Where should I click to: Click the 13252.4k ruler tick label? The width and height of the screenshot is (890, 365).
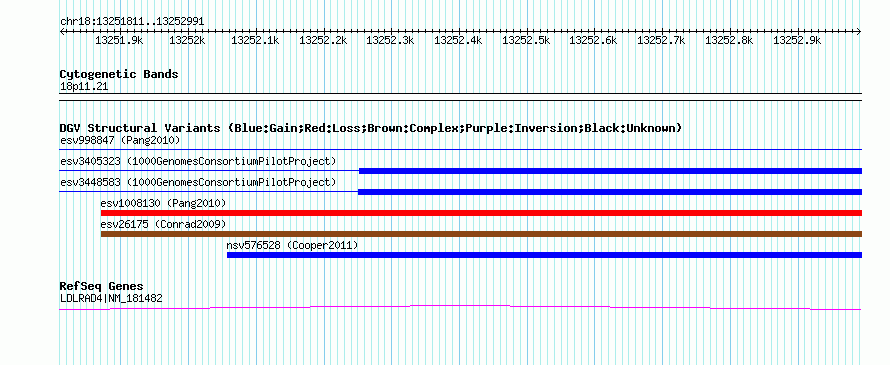(x=457, y=40)
